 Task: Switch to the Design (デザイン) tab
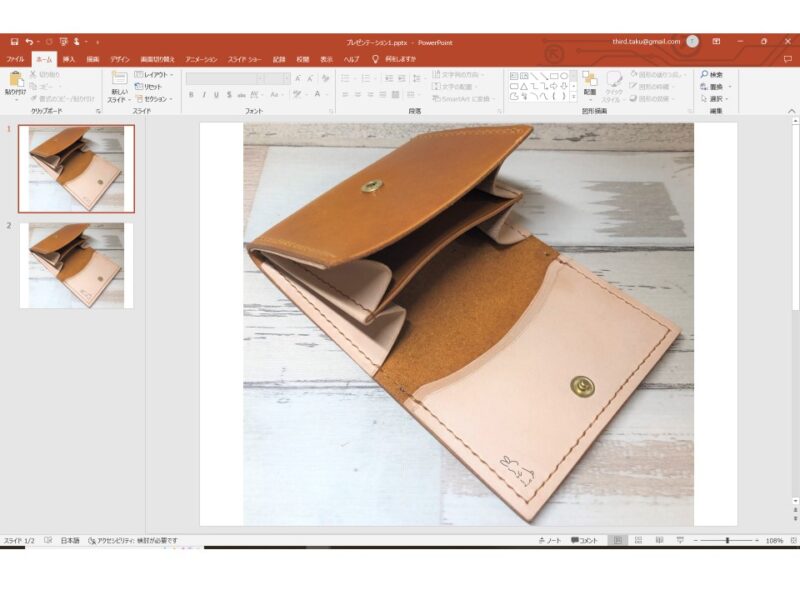pyautogui.click(x=120, y=59)
